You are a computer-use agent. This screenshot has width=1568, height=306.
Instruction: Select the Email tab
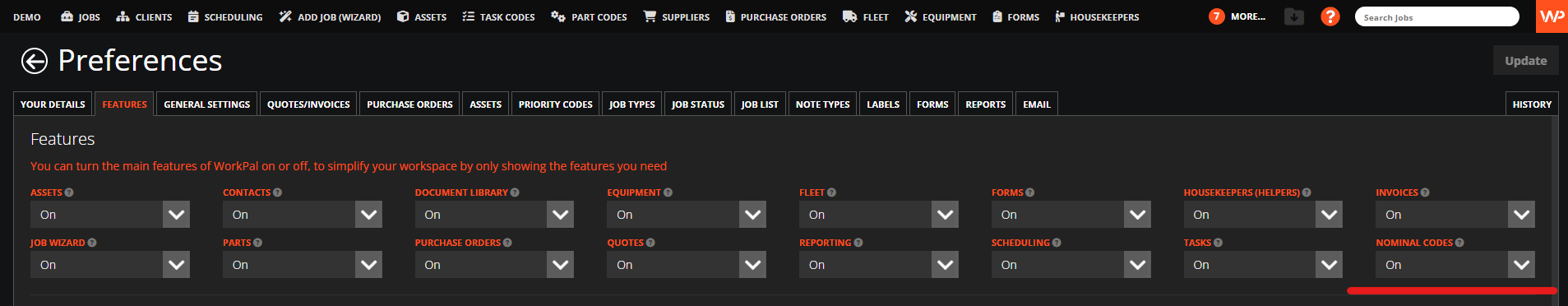(1037, 104)
